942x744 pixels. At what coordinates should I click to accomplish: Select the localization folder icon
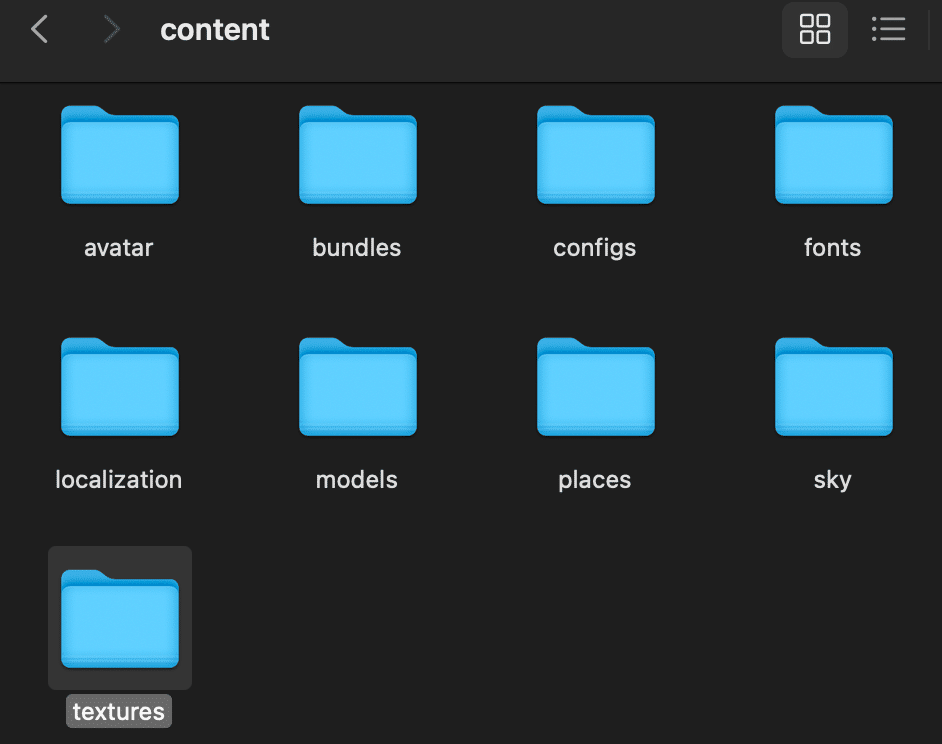[120, 387]
